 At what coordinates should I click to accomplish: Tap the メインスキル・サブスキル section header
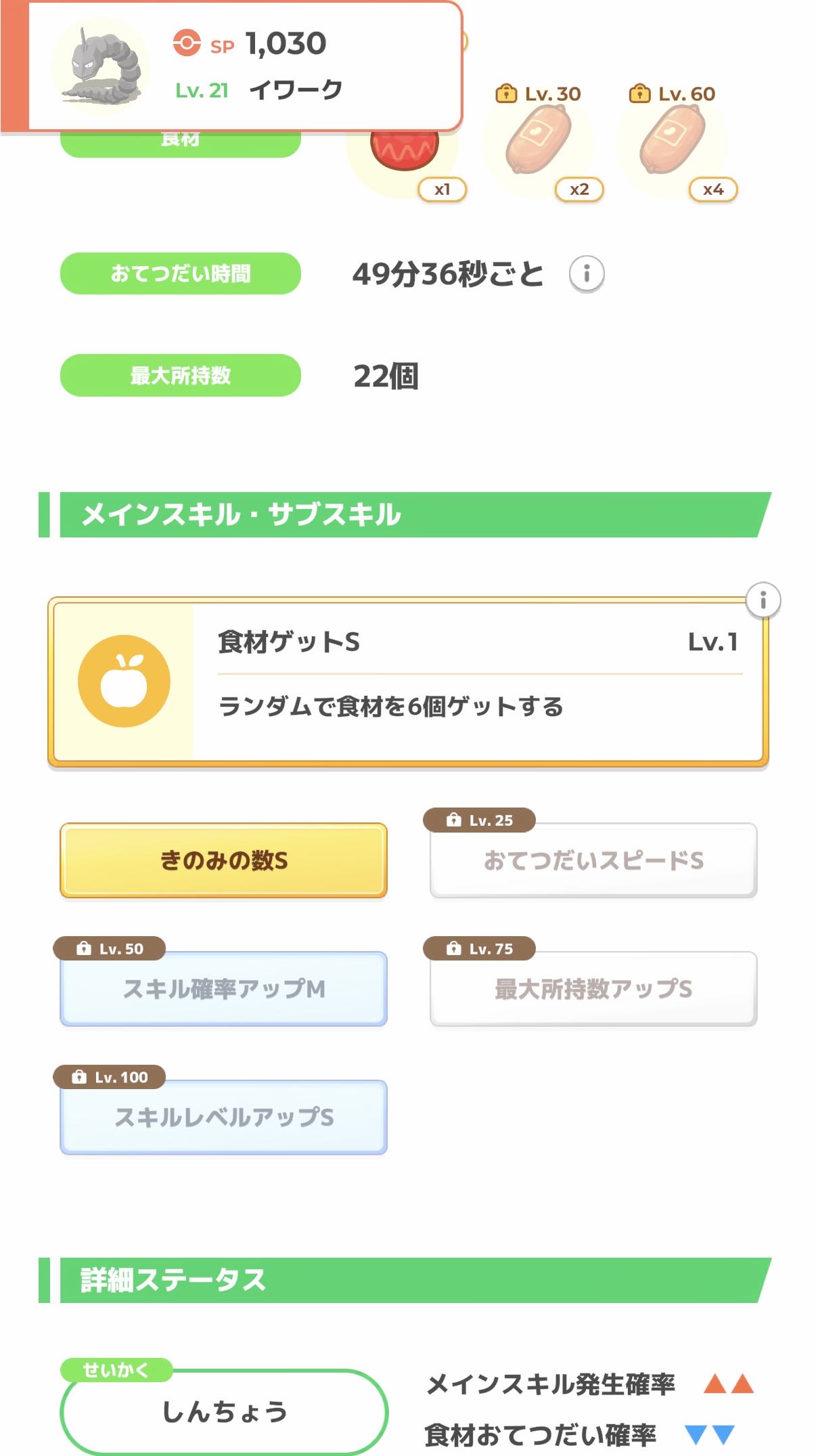tap(406, 514)
